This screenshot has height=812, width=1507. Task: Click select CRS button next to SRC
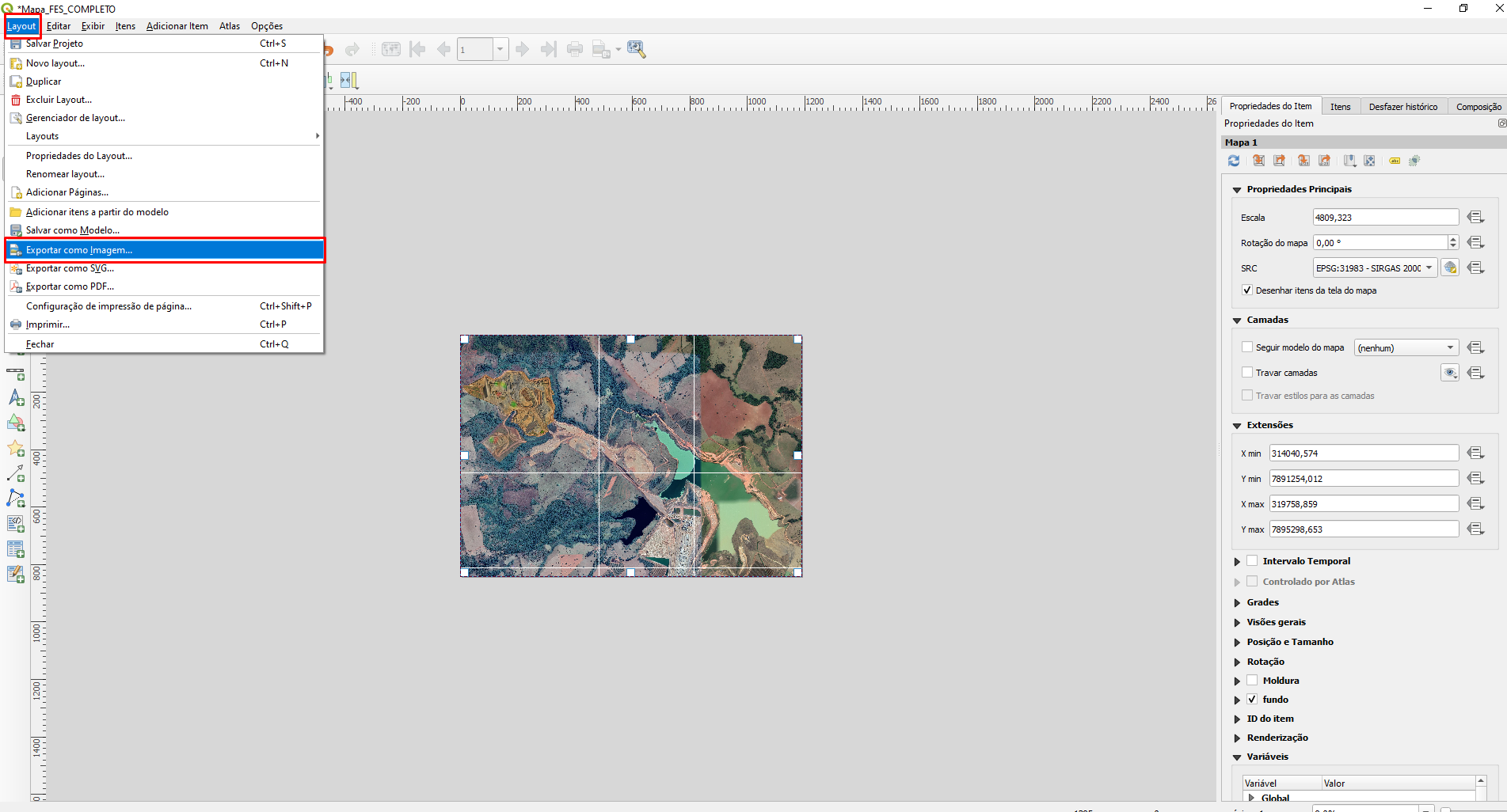coord(1450,268)
